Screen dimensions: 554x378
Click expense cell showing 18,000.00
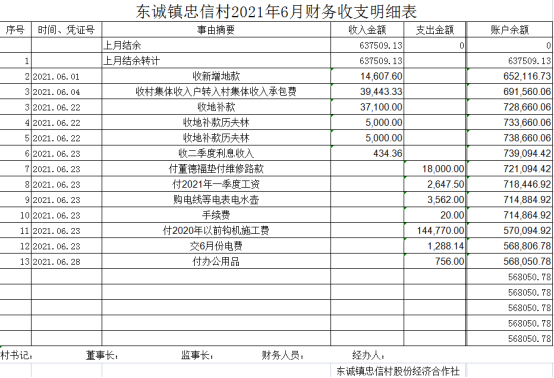[435, 169]
